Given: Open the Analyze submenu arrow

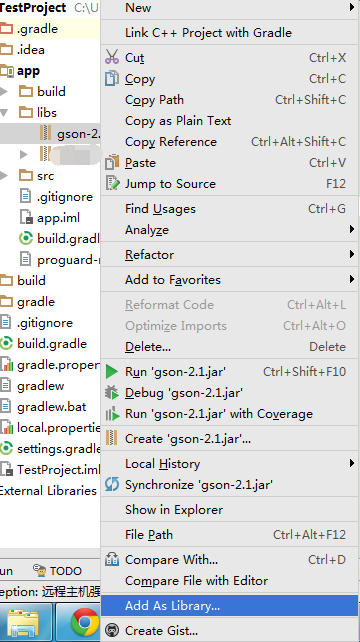Looking at the screenshot, I should click(352, 229).
